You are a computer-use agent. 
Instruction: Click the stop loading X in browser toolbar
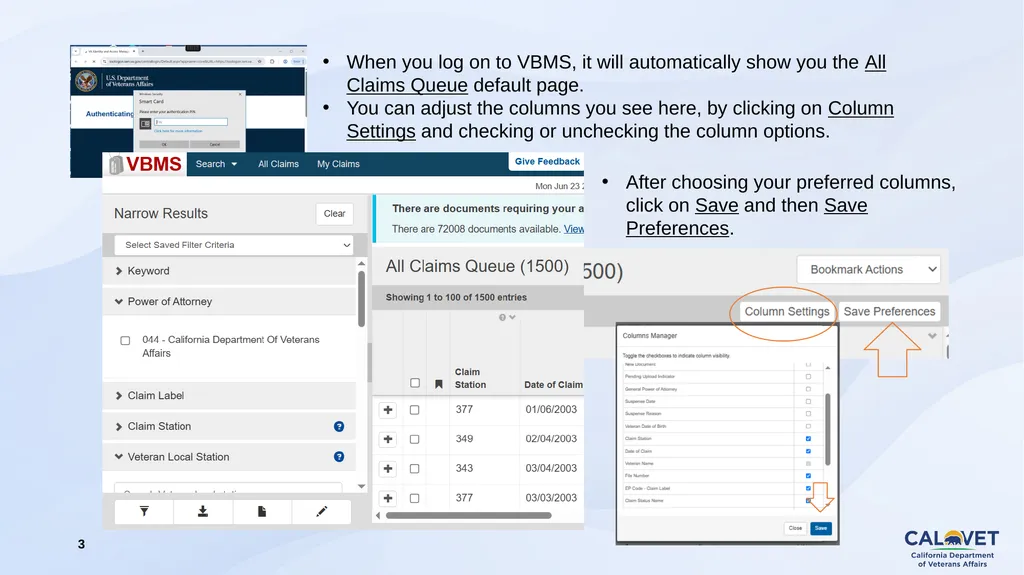(94, 61)
